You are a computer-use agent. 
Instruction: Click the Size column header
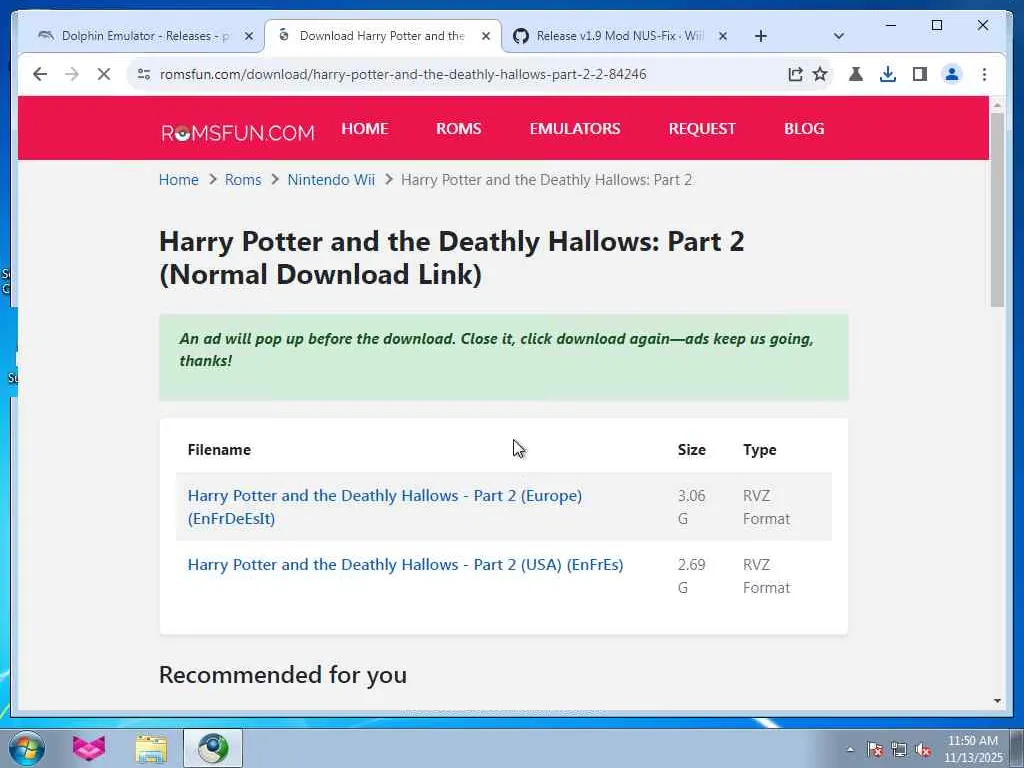pos(692,450)
